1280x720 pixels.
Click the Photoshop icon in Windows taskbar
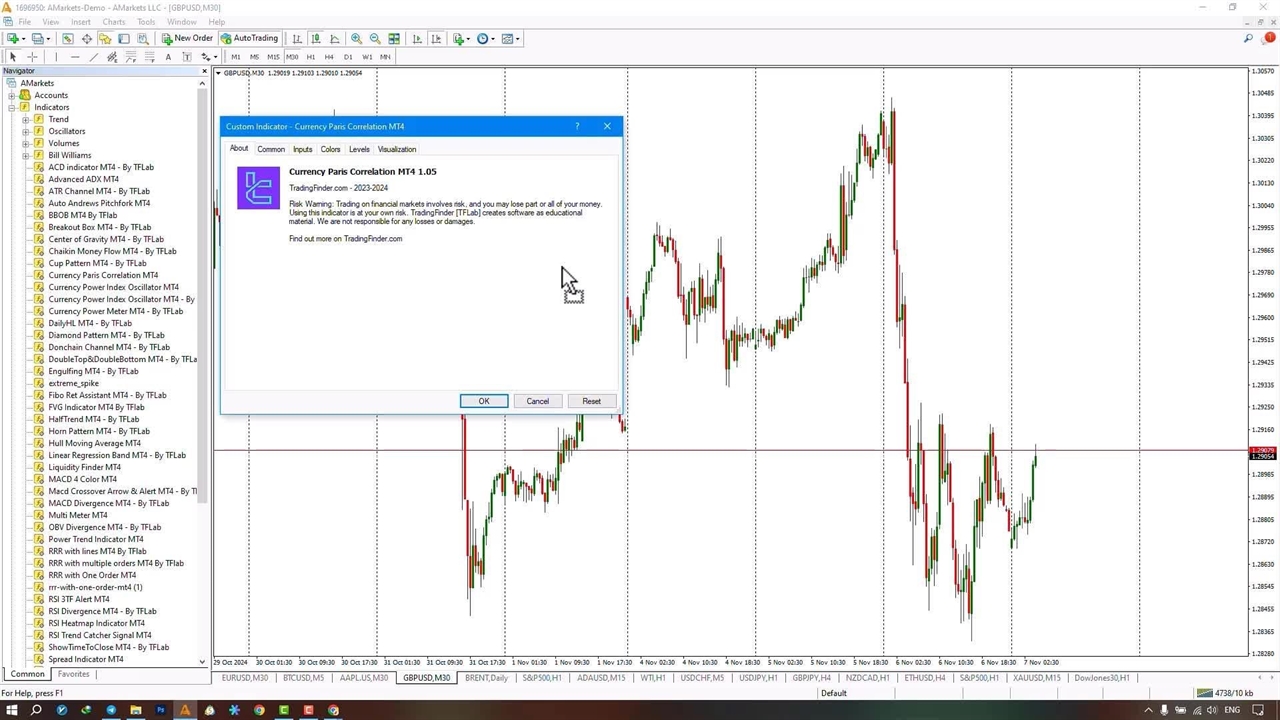pyautogui.click(x=160, y=711)
